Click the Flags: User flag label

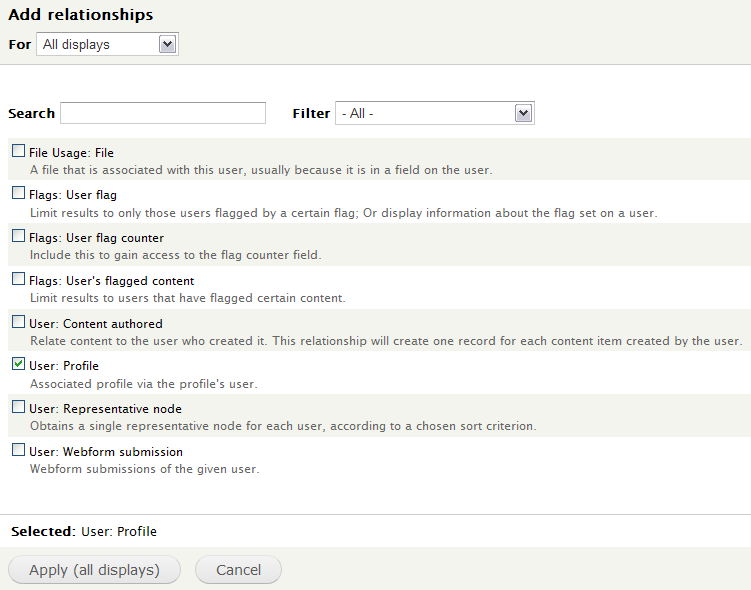[x=73, y=195]
